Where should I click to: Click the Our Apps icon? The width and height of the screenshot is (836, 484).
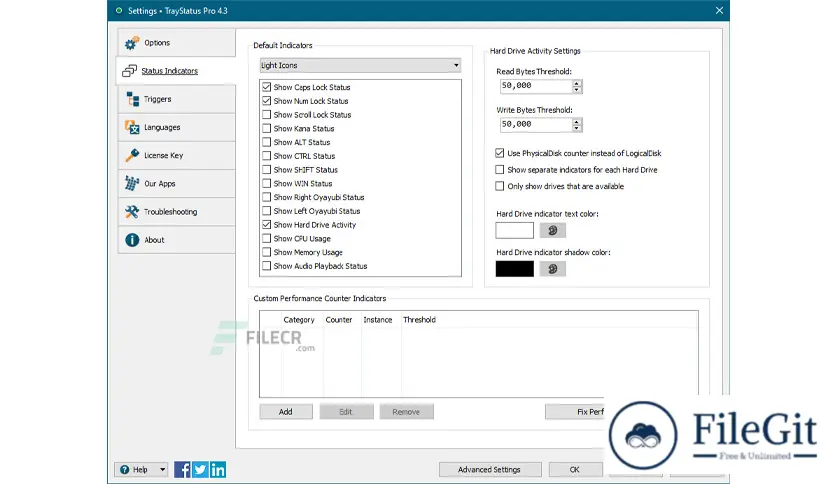(x=132, y=183)
